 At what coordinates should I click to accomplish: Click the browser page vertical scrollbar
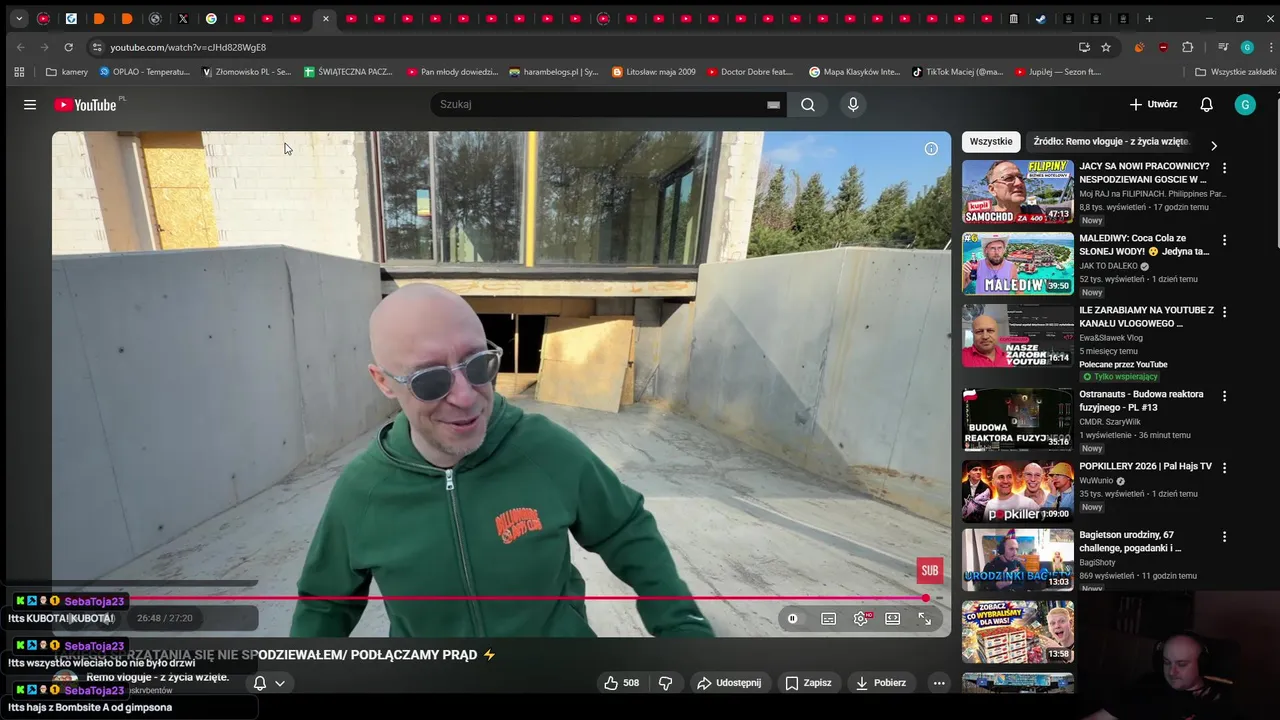pos(1276,170)
